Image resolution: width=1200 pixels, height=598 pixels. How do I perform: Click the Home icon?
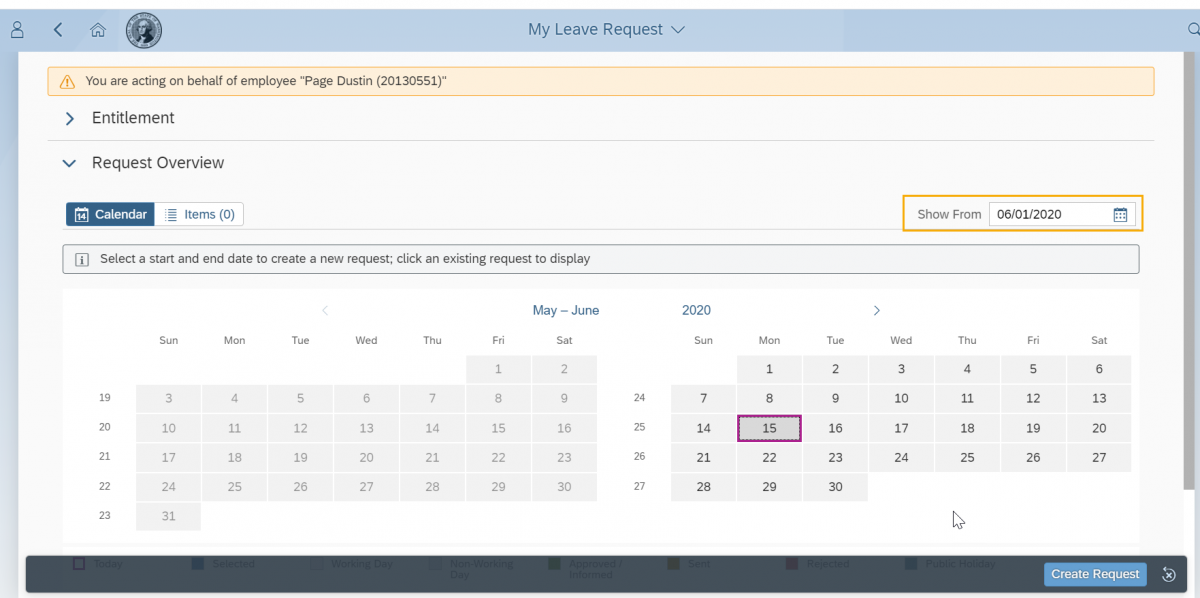[x=98, y=30]
